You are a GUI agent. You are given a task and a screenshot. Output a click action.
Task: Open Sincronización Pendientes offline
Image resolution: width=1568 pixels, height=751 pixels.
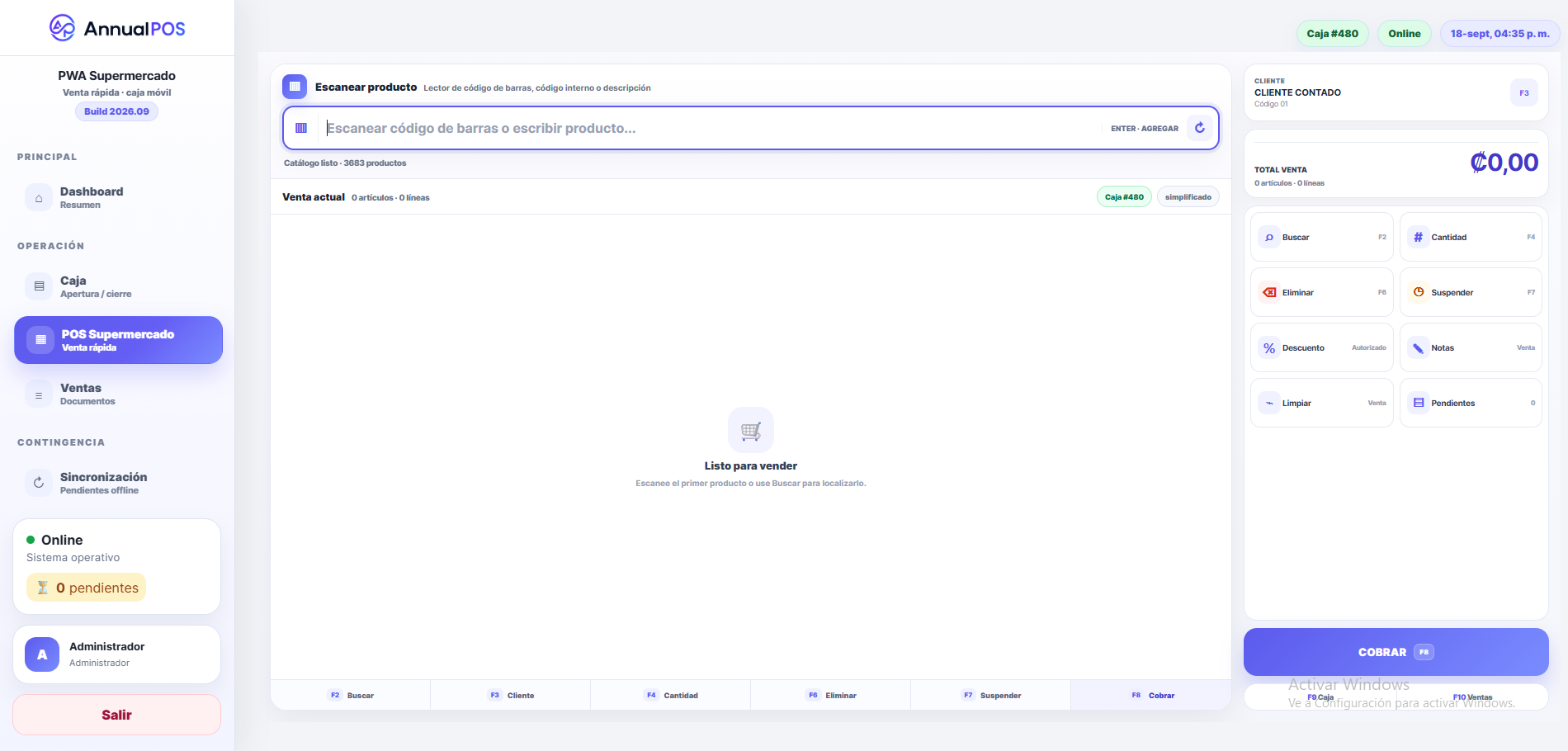(x=118, y=483)
